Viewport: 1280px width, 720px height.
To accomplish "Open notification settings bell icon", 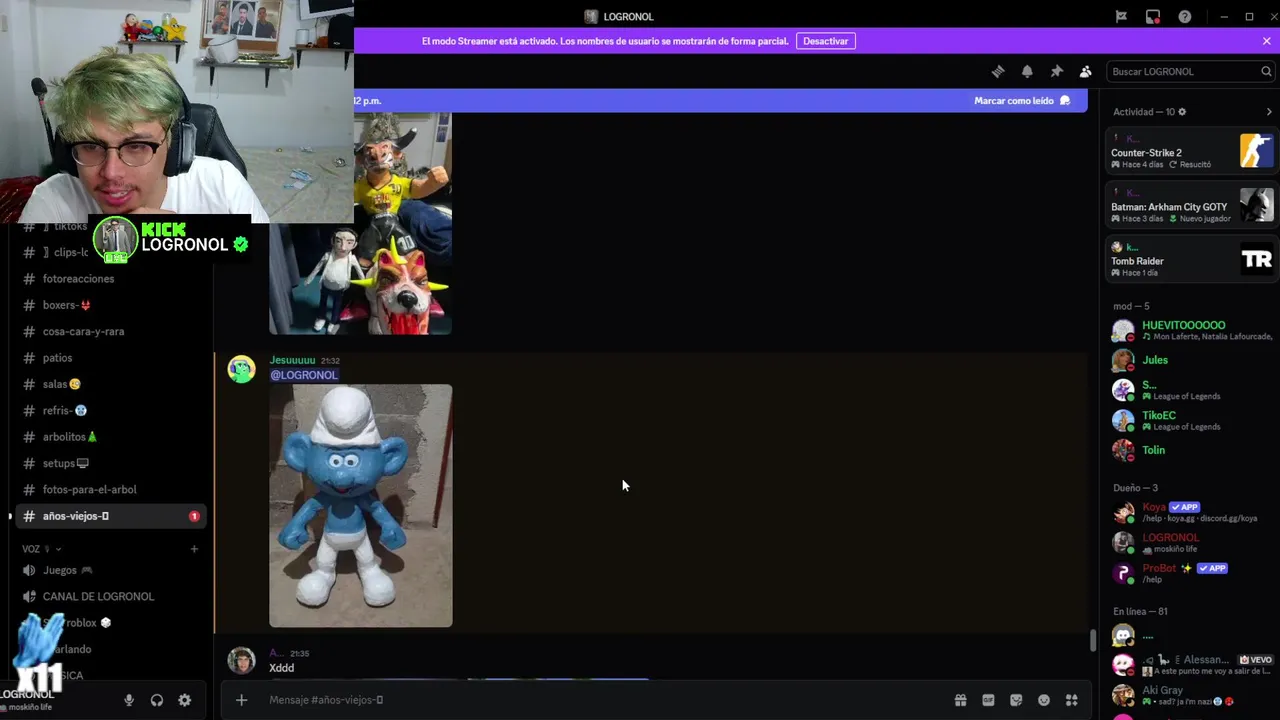I will click(x=1027, y=71).
